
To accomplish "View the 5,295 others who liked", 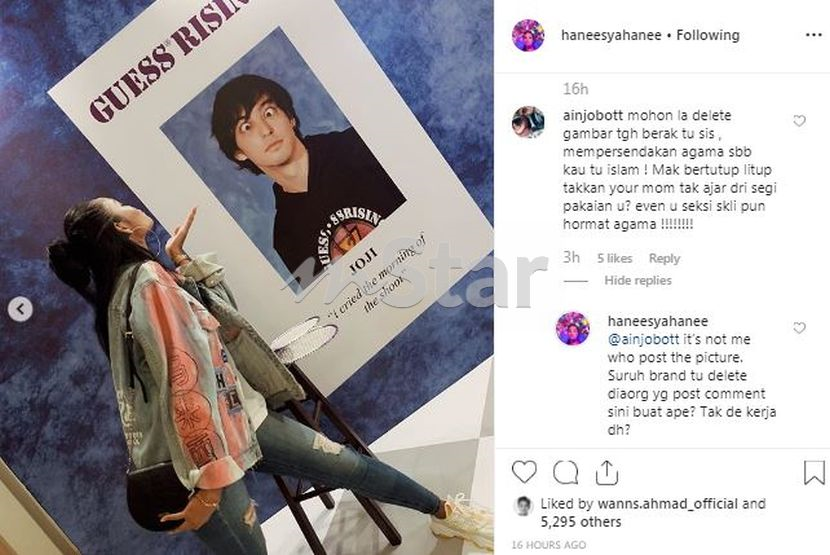I will point(581,522).
